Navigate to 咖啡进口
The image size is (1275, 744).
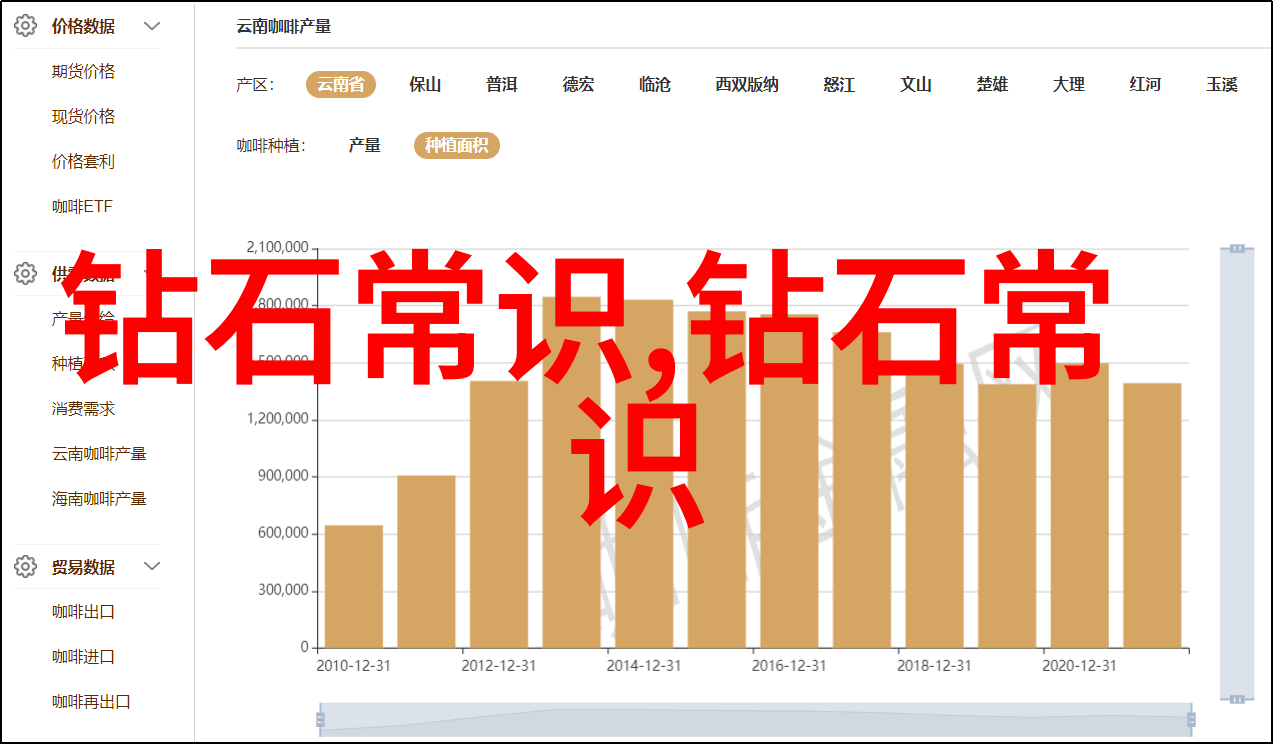(x=84, y=657)
